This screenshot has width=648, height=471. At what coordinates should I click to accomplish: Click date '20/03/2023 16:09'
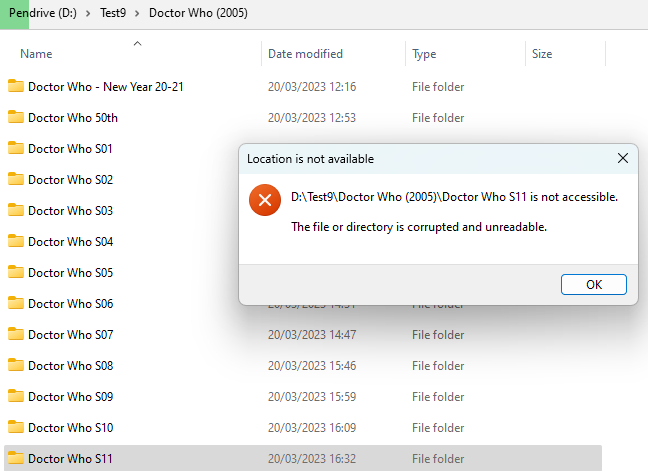(x=312, y=428)
